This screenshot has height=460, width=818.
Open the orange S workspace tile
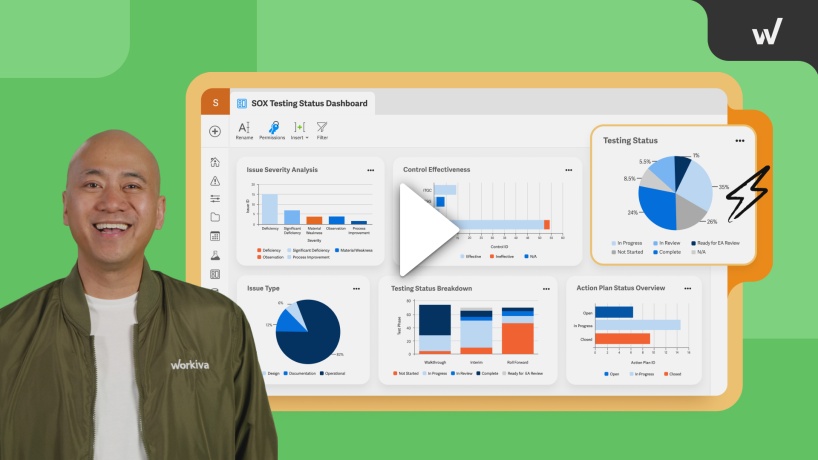(215, 102)
